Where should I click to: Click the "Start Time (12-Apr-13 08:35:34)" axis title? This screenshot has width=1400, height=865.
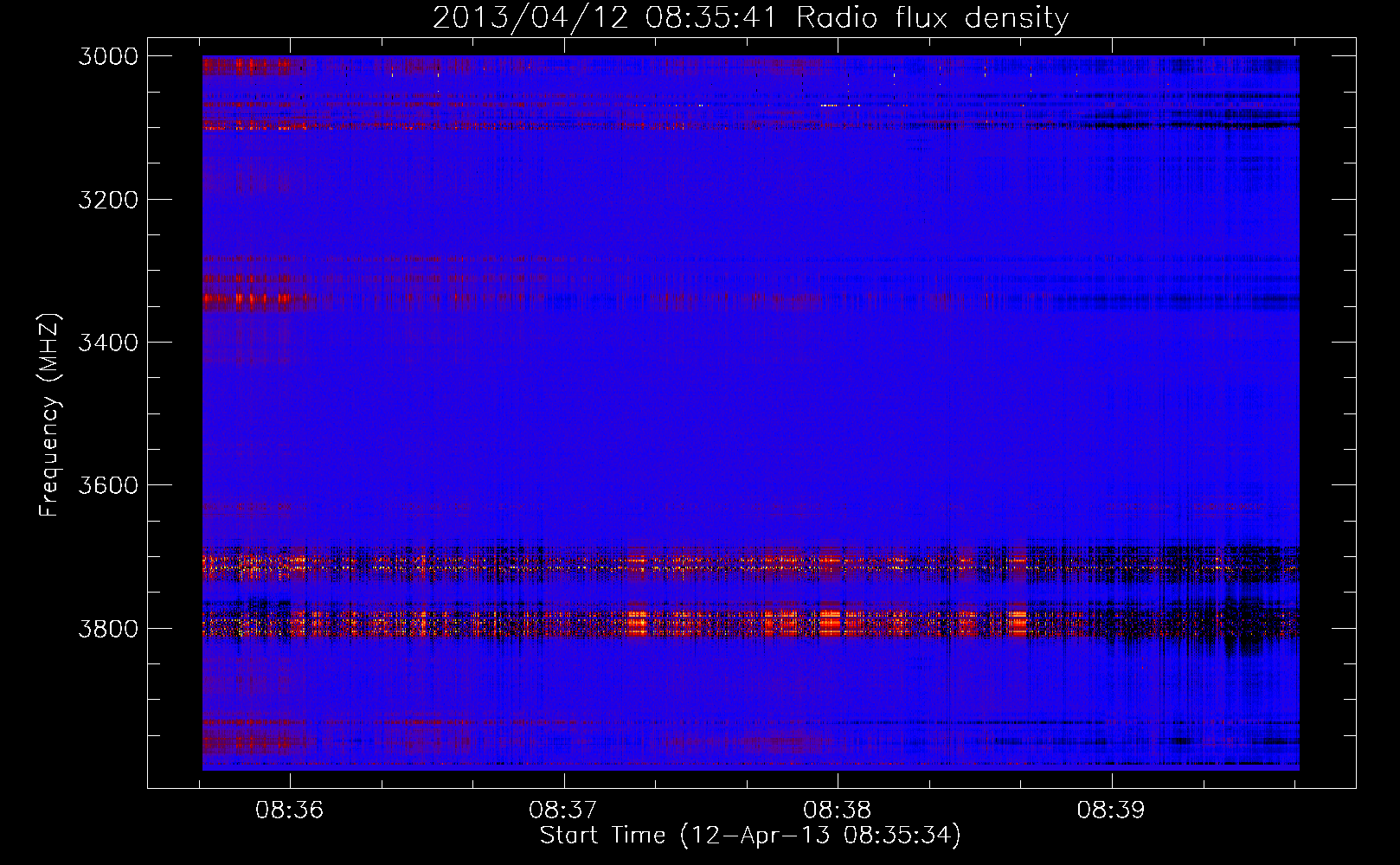coord(750,836)
